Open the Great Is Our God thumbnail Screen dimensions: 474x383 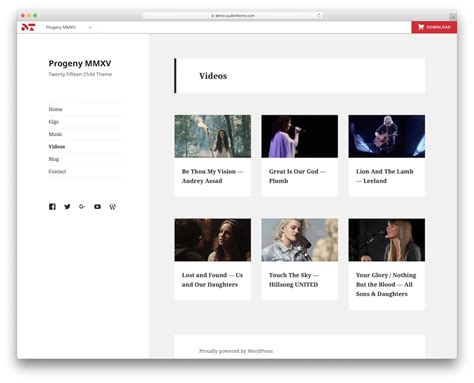click(300, 136)
